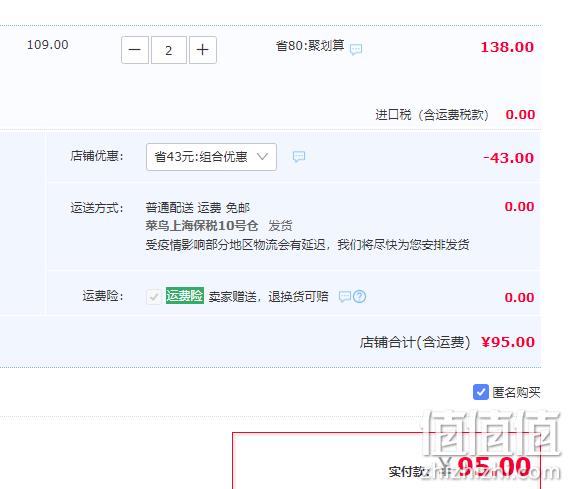The height and width of the screenshot is (489, 570).
Task: Click question mark help icon for 运费险
Action: pos(360,296)
